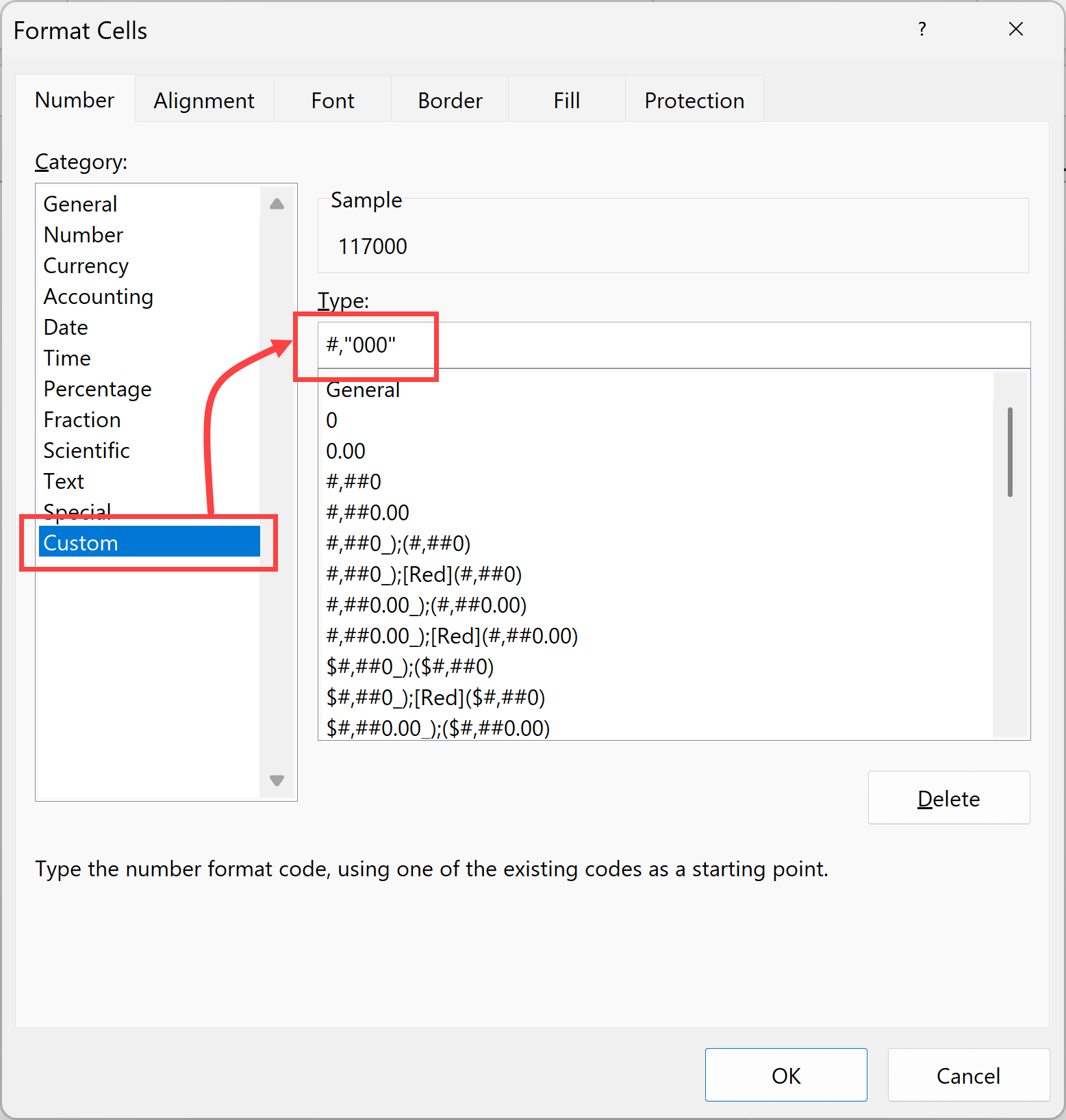Pick format code #,##0_);[Red](#,##0)
The height and width of the screenshot is (1120, 1066).
click(x=656, y=574)
